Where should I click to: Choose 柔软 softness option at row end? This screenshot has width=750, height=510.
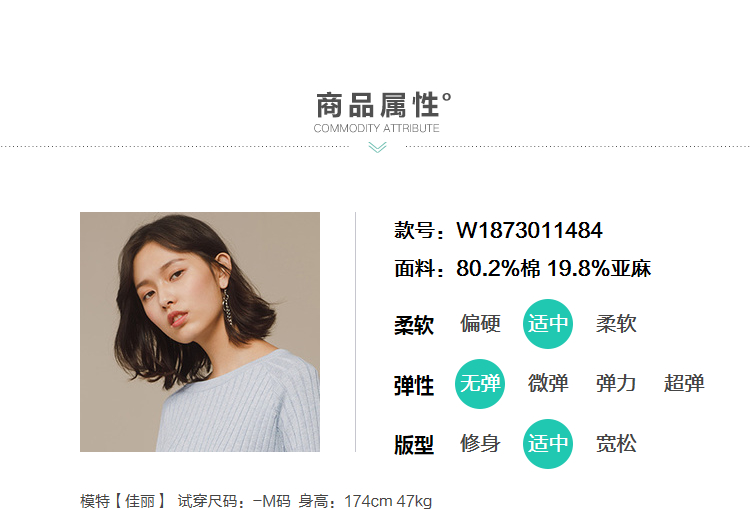tap(616, 324)
